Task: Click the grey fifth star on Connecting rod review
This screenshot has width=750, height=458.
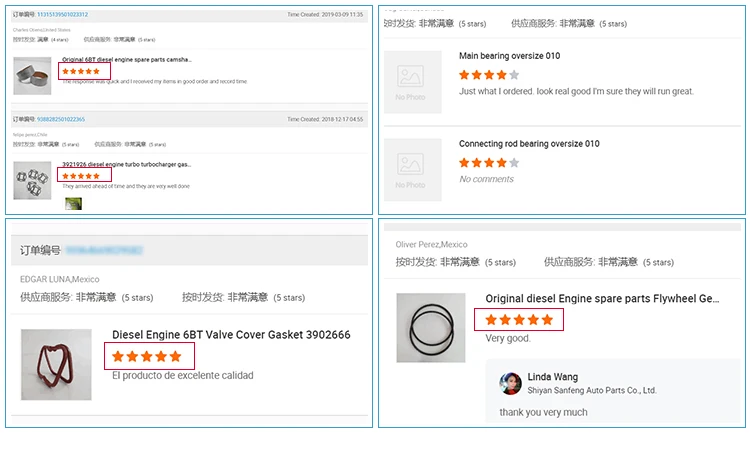Action: coord(514,162)
